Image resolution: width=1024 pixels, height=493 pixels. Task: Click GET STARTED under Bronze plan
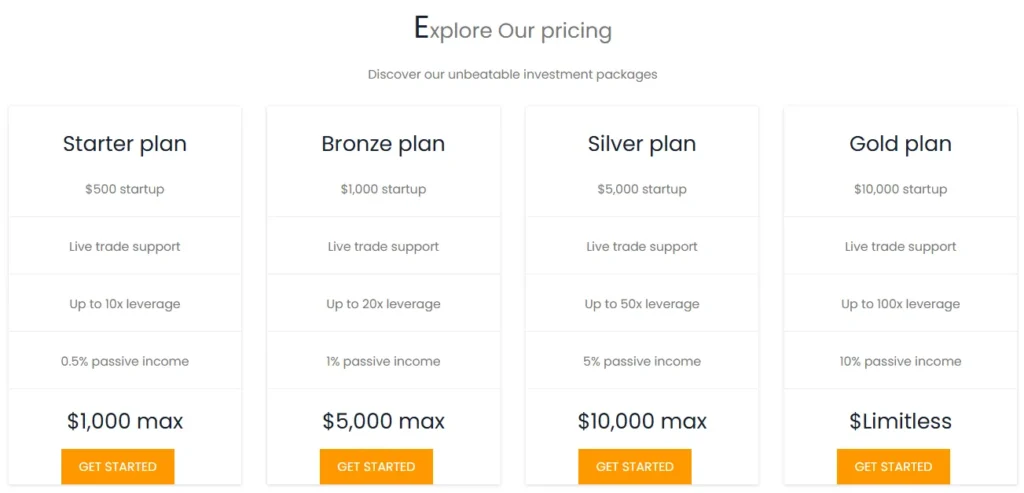[x=376, y=466]
